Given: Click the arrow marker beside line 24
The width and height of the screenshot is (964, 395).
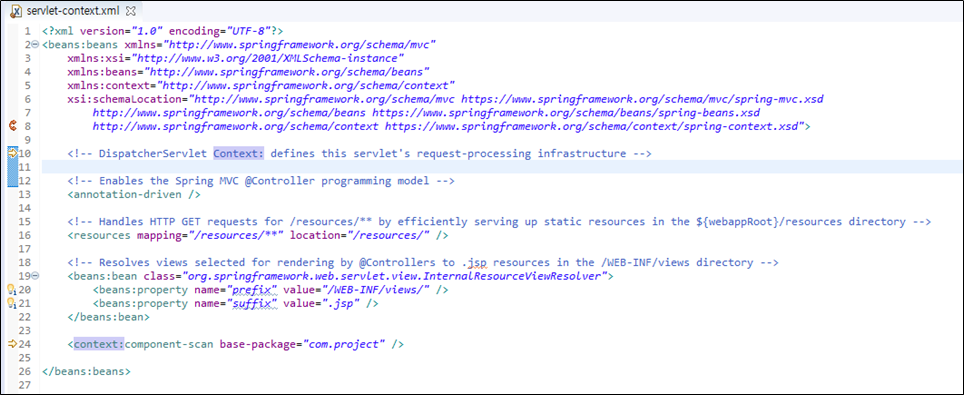Looking at the screenshot, I should [12, 344].
